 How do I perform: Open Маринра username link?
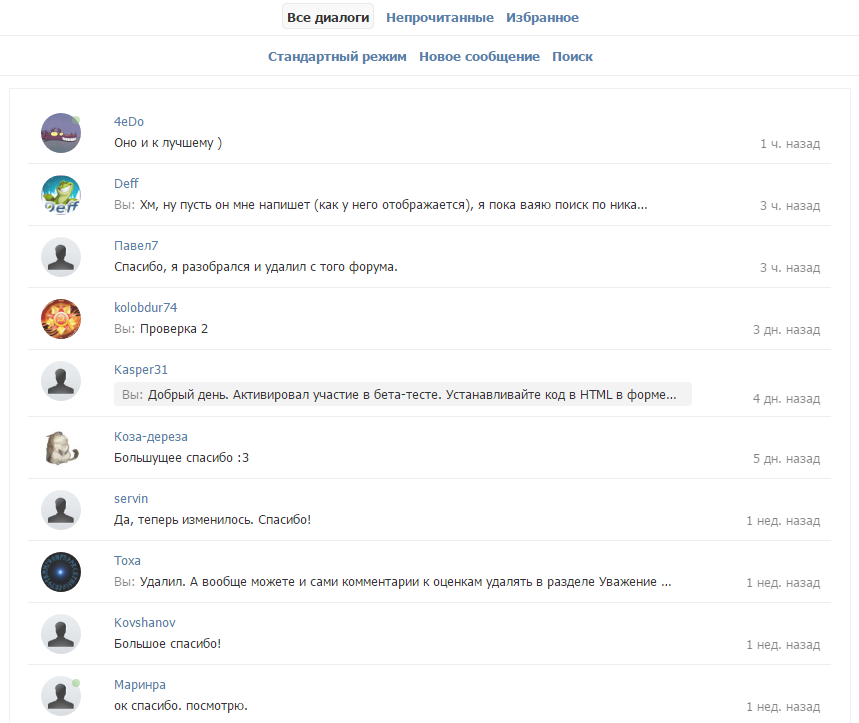tap(140, 685)
